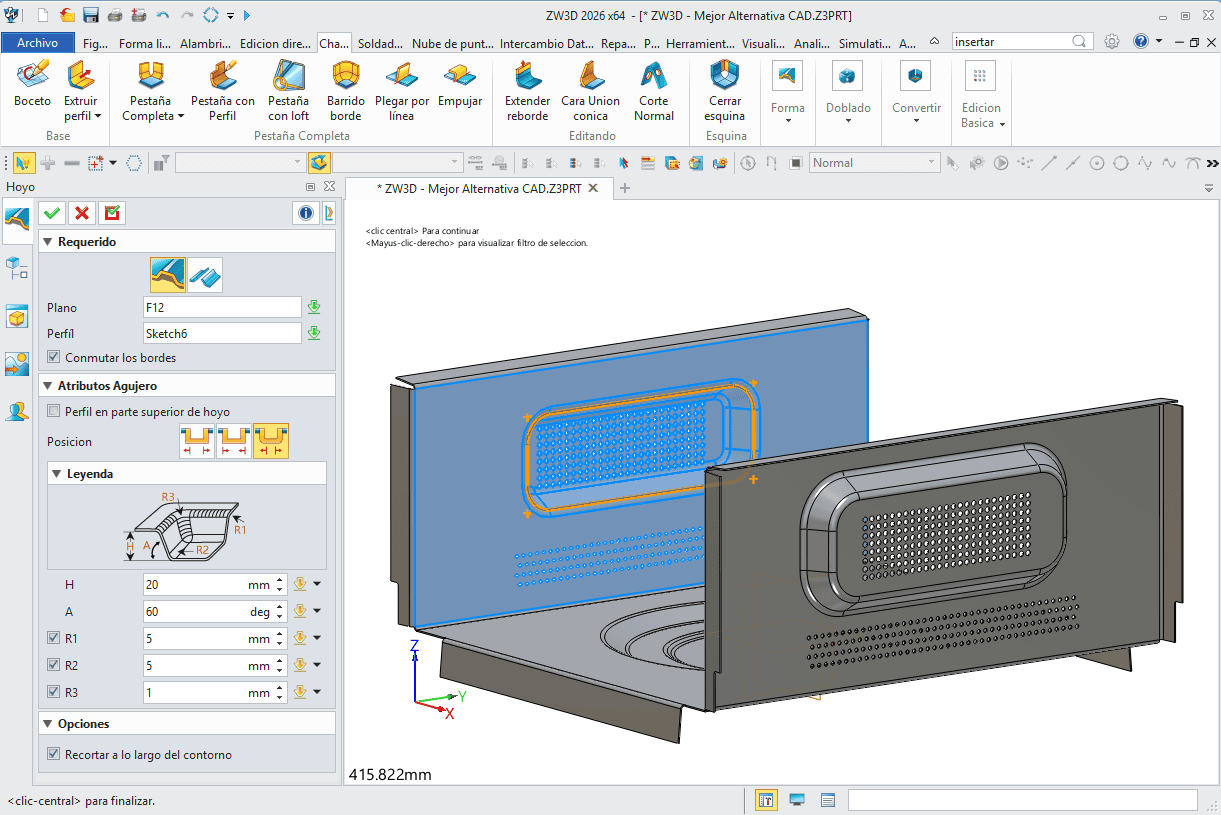Switch to the Forma li... ribbon tab

[x=144, y=43]
